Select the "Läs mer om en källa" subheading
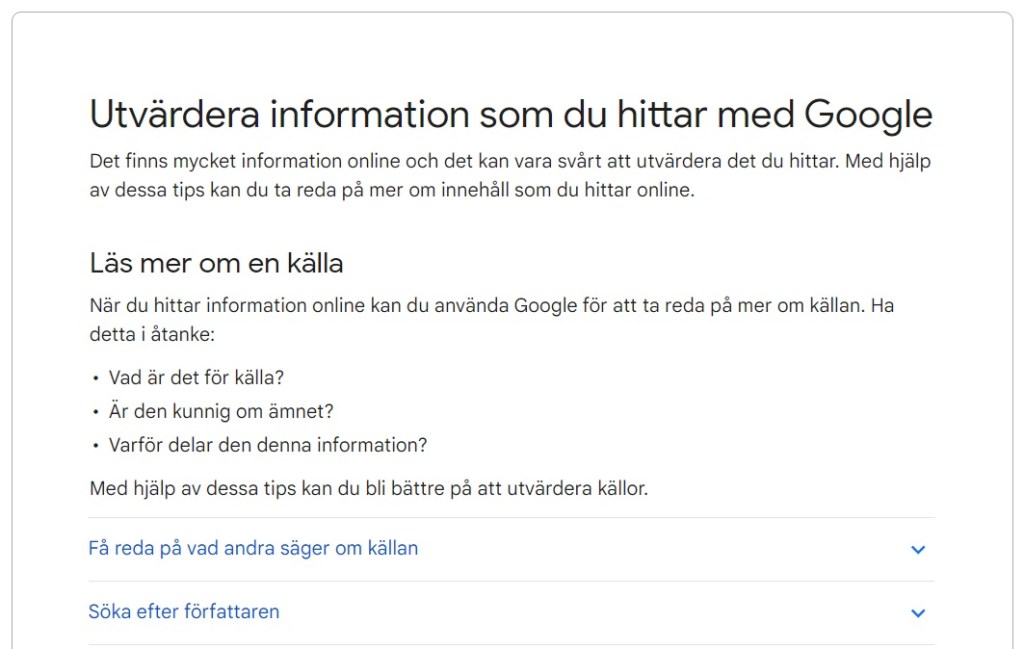The width and height of the screenshot is (1024, 649). point(216,263)
